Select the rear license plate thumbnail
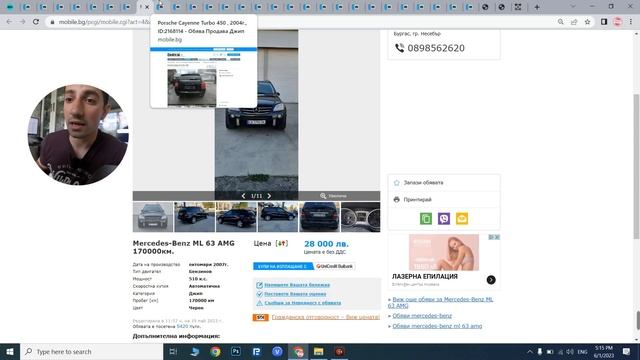 click(319, 217)
